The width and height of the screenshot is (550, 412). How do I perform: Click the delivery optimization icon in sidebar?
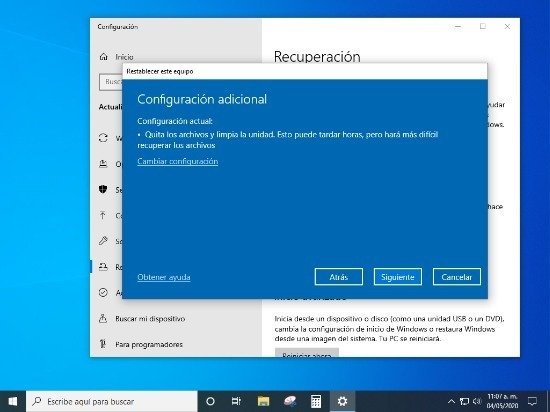point(103,164)
